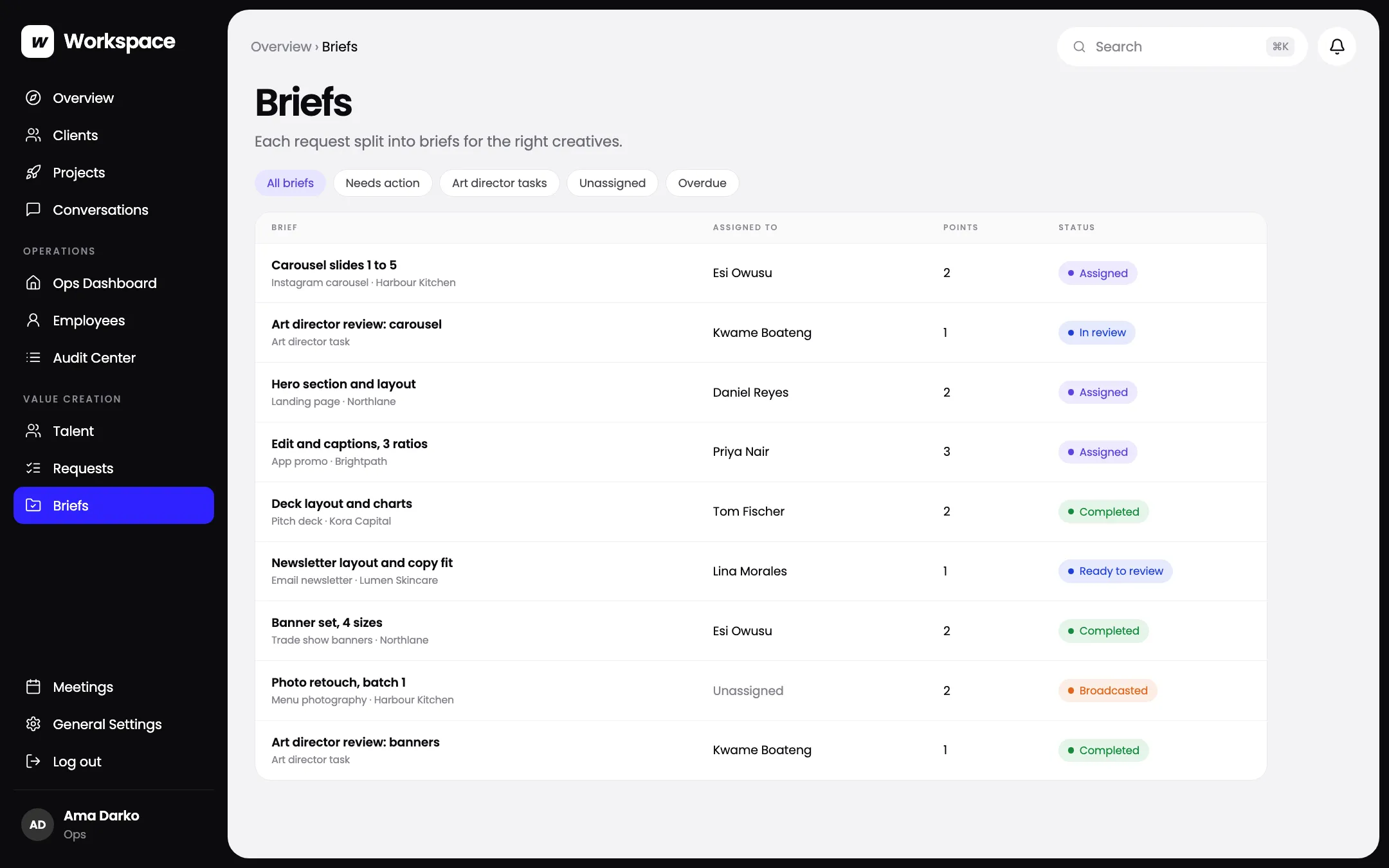Click the Points column header
Image resolution: width=1389 pixels, height=868 pixels.
tap(960, 228)
